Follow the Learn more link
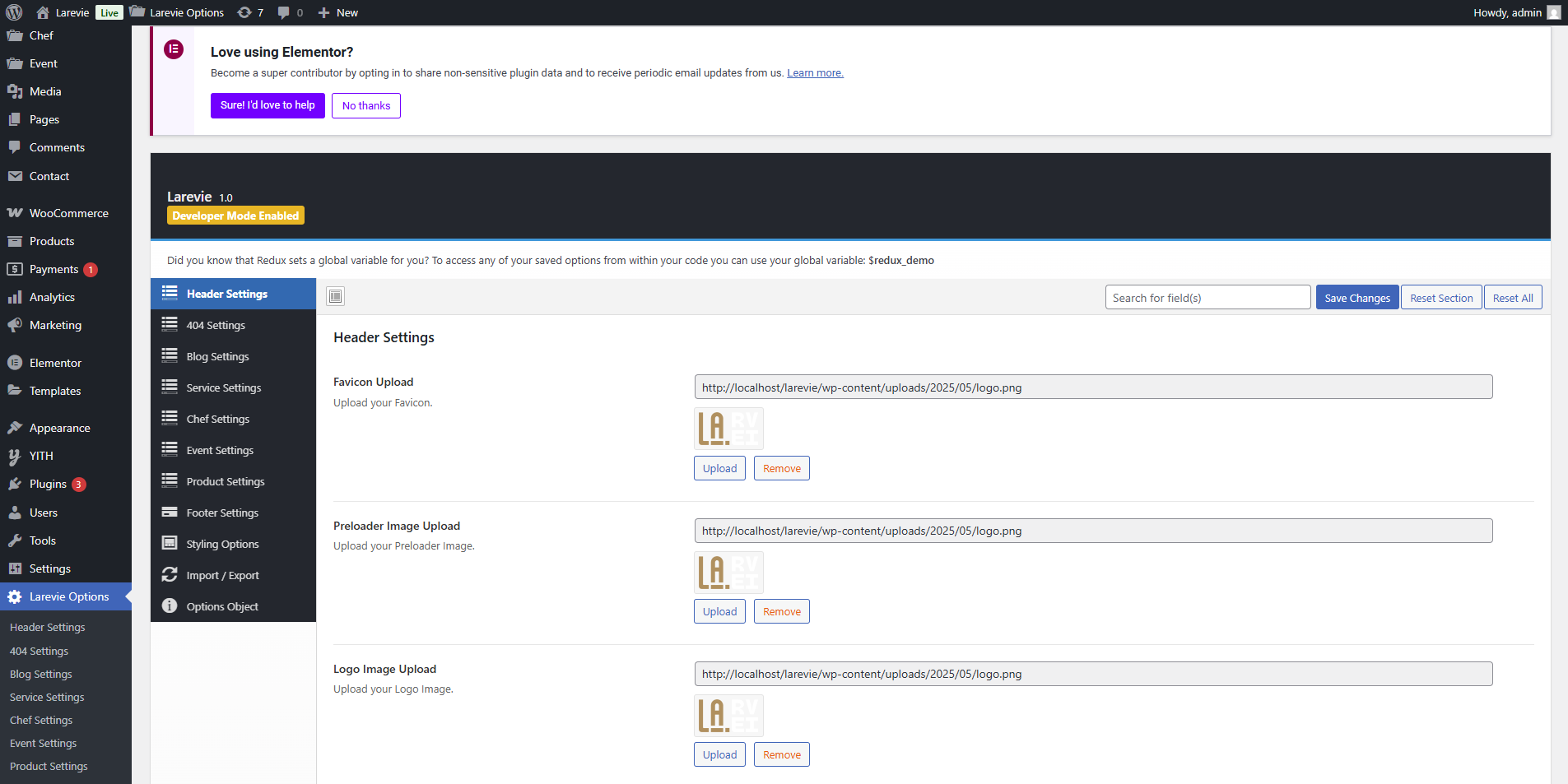The height and width of the screenshot is (784, 1568). [815, 73]
